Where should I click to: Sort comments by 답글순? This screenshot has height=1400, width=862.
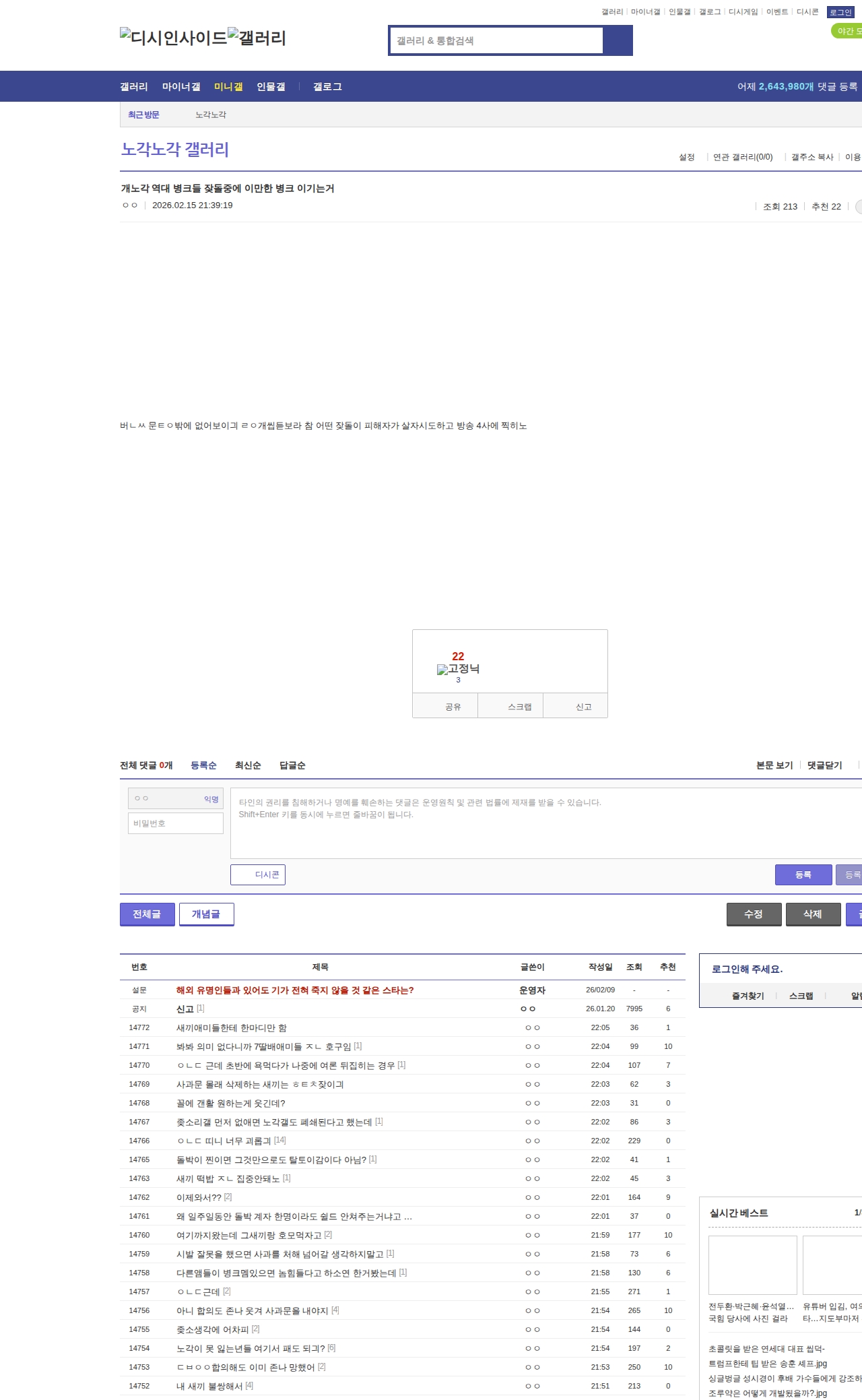[x=292, y=765]
